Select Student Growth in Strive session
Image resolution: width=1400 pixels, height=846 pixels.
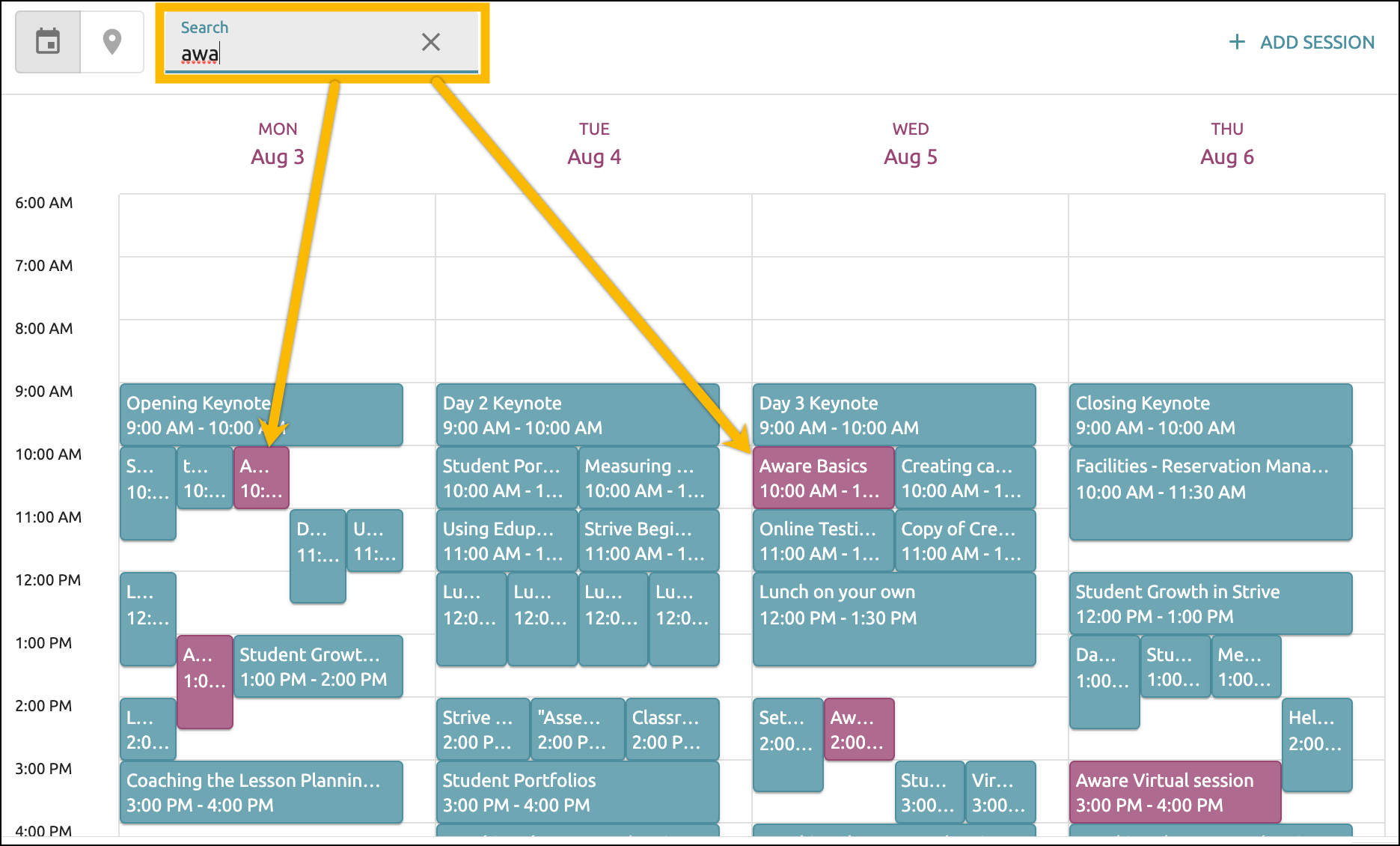[x=1210, y=603]
